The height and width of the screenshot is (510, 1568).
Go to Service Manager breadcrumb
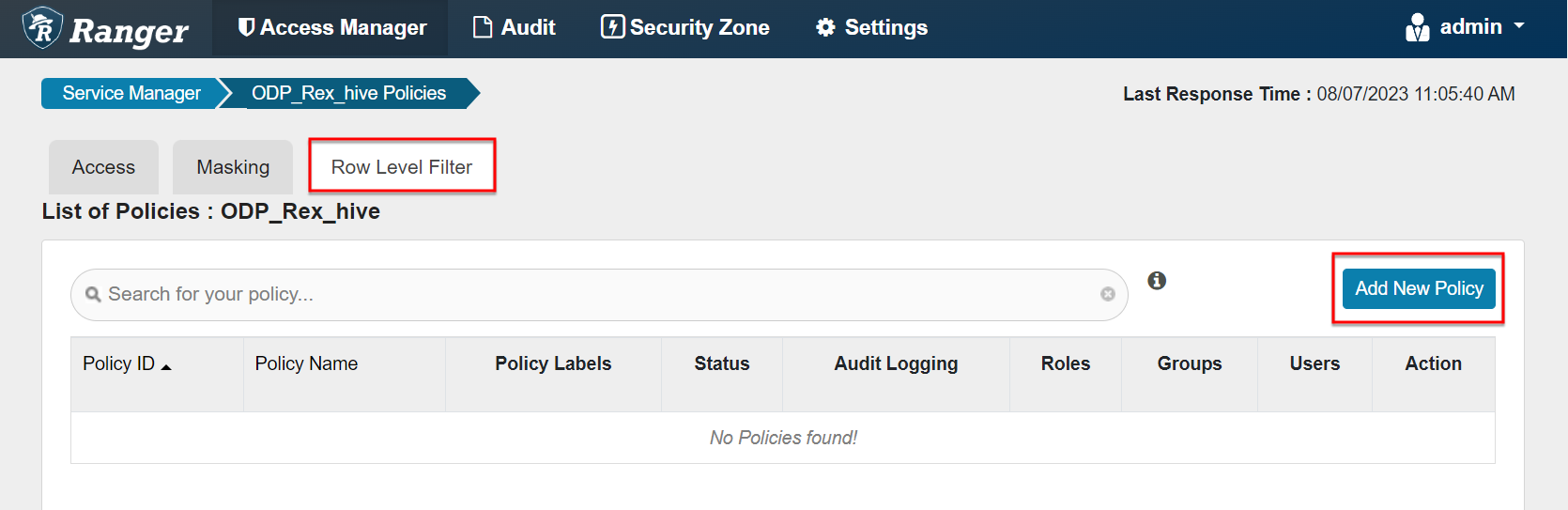[131, 93]
